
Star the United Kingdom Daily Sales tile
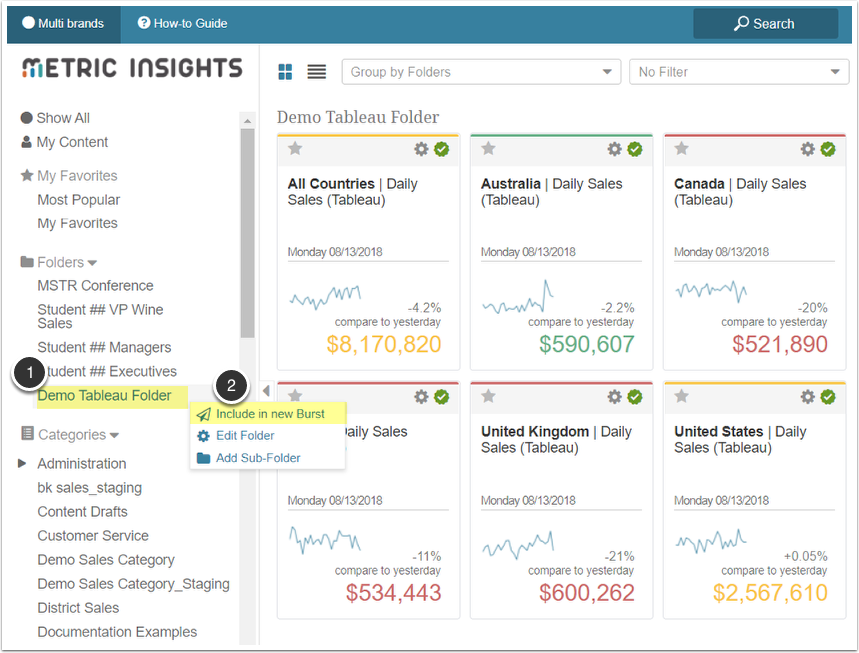[x=488, y=397]
